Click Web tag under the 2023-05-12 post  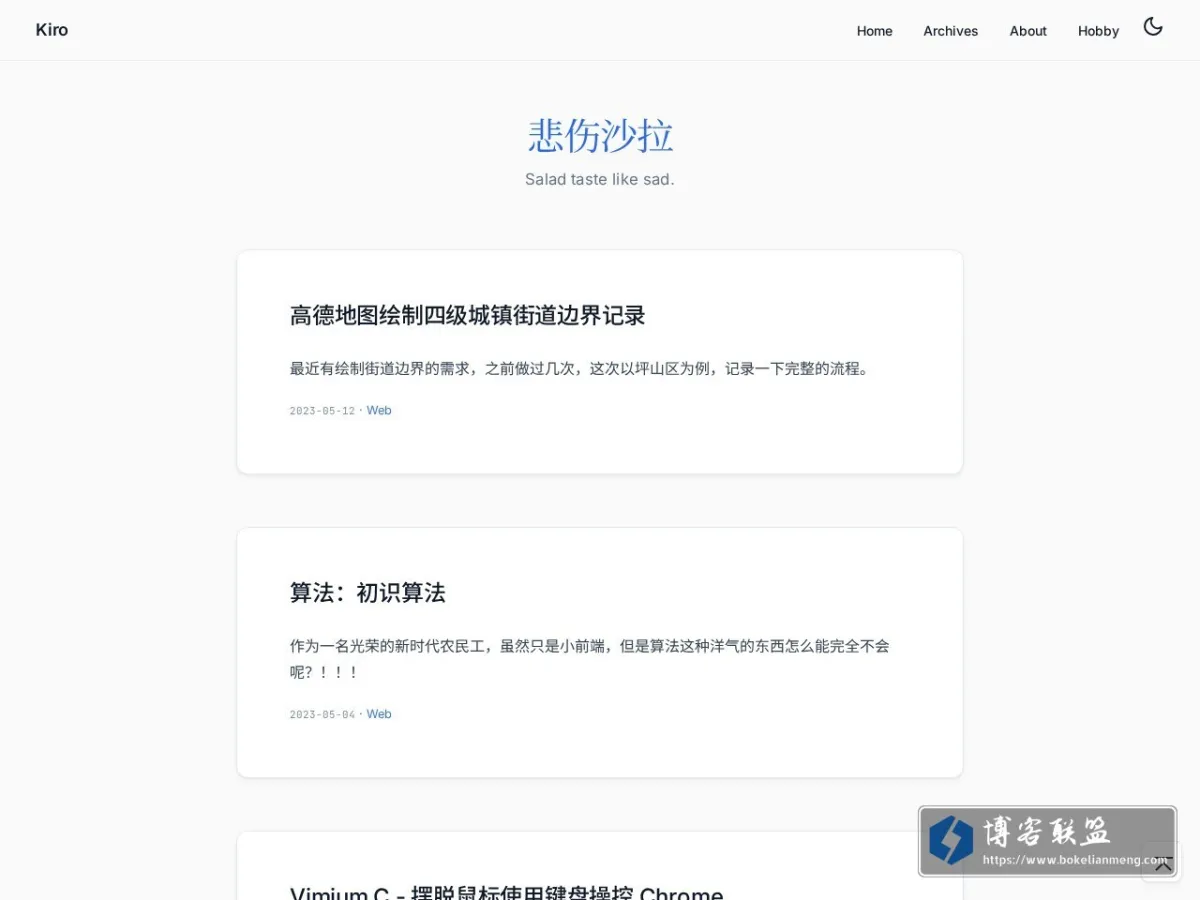[x=379, y=411]
